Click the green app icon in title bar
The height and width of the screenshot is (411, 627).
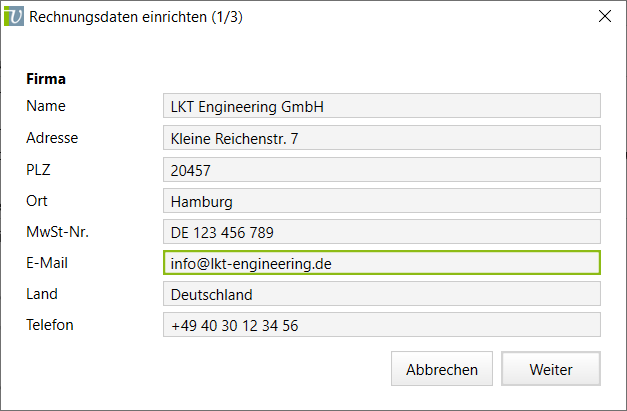15,16
